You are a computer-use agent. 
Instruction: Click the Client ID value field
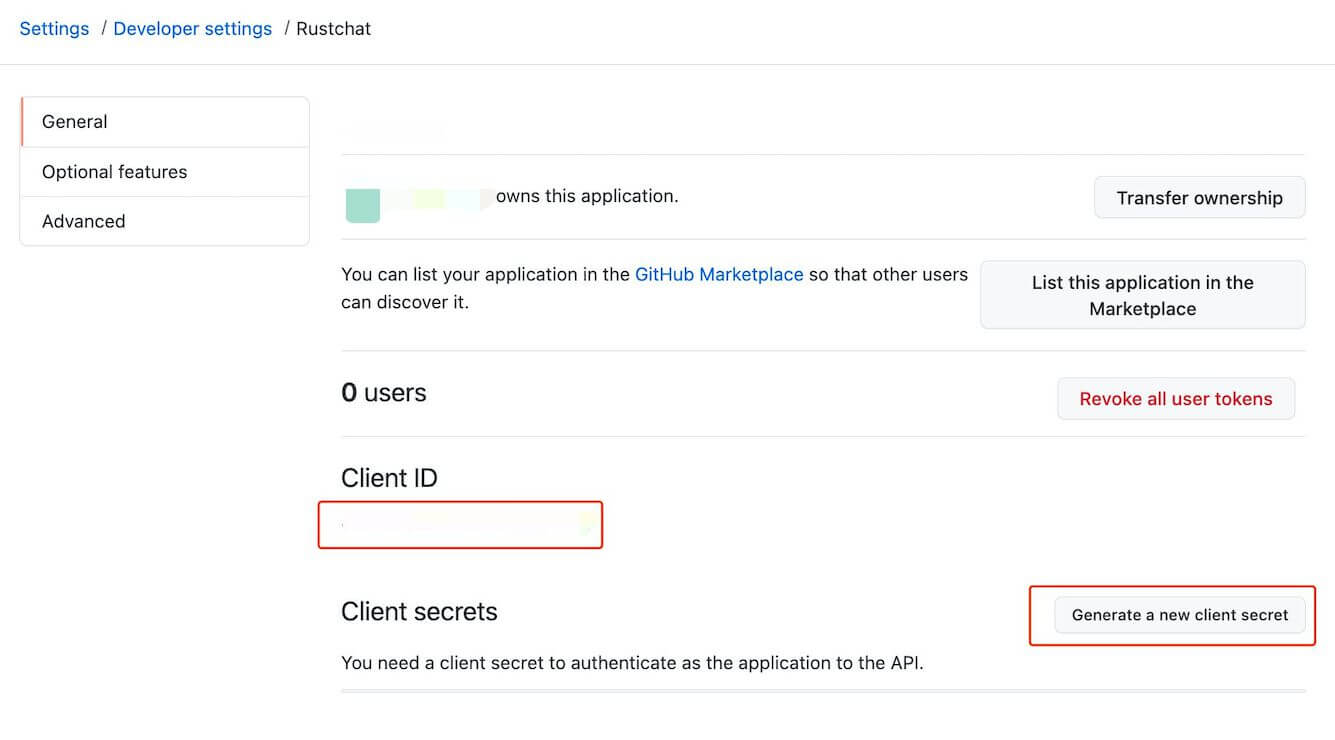pyautogui.click(x=460, y=524)
